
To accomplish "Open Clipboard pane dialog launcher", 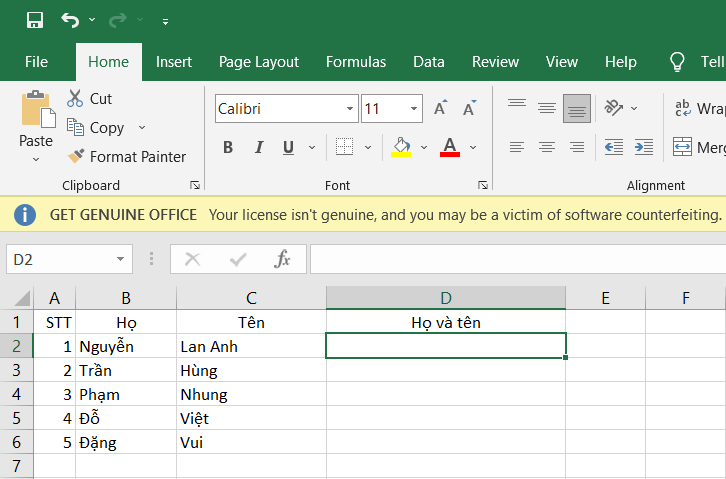I will coord(195,186).
